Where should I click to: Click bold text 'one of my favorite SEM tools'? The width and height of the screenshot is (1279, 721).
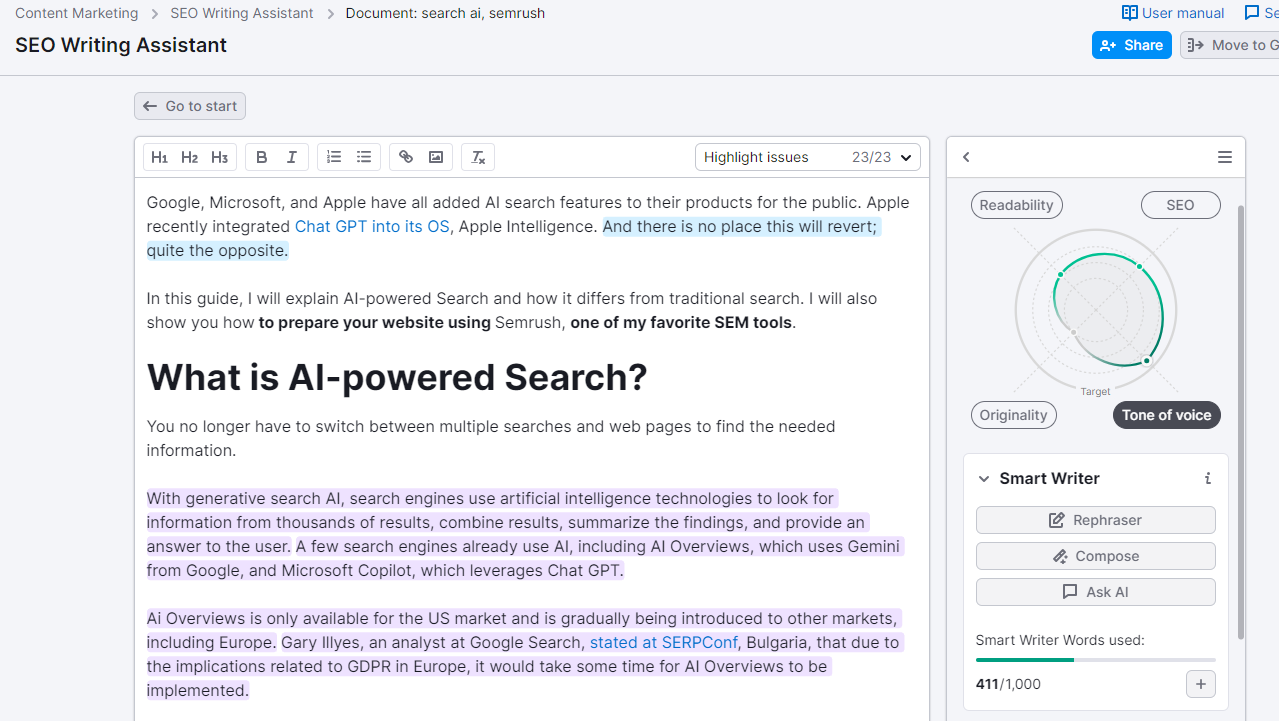(681, 322)
